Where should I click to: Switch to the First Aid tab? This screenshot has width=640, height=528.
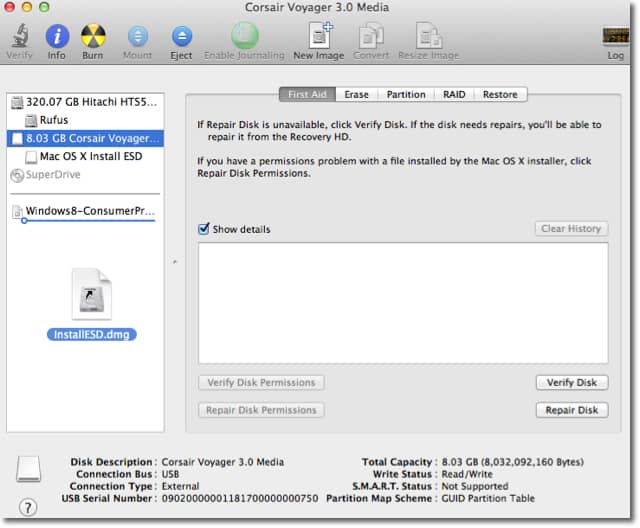[308, 94]
